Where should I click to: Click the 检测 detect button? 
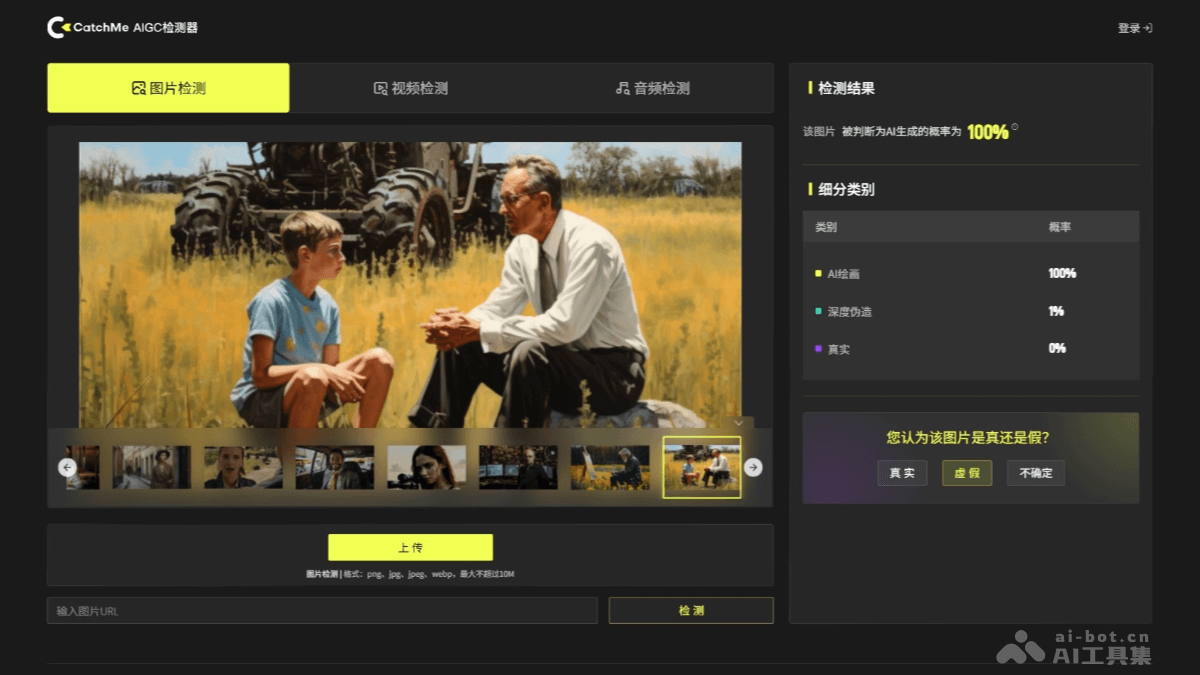point(689,610)
